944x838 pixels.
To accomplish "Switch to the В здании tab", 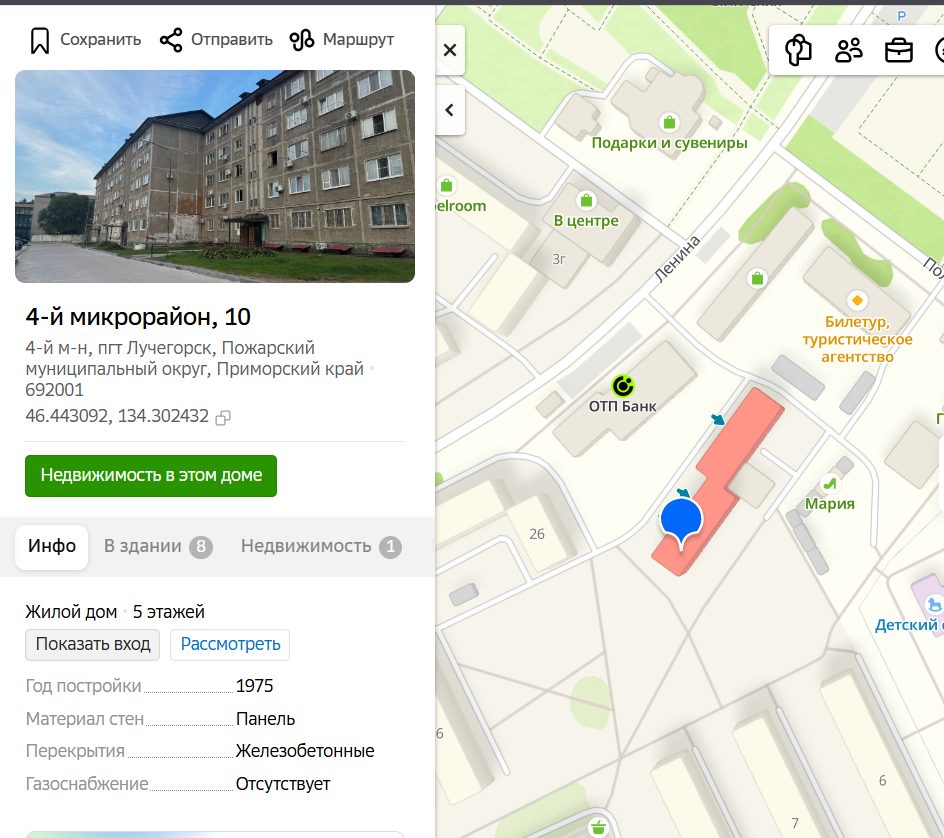I will pos(158,547).
